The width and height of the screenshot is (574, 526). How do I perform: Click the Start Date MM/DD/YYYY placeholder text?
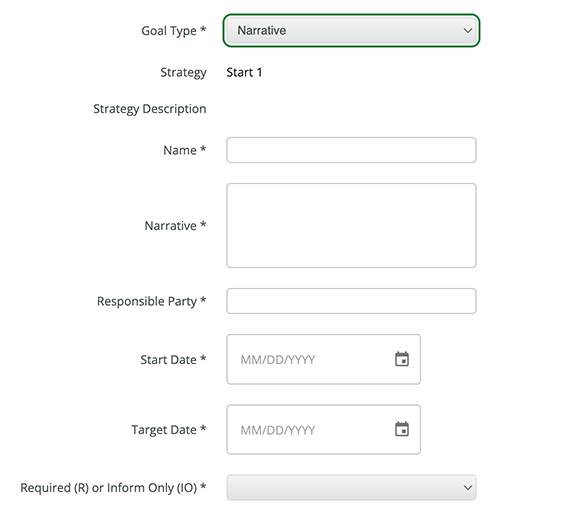click(277, 360)
